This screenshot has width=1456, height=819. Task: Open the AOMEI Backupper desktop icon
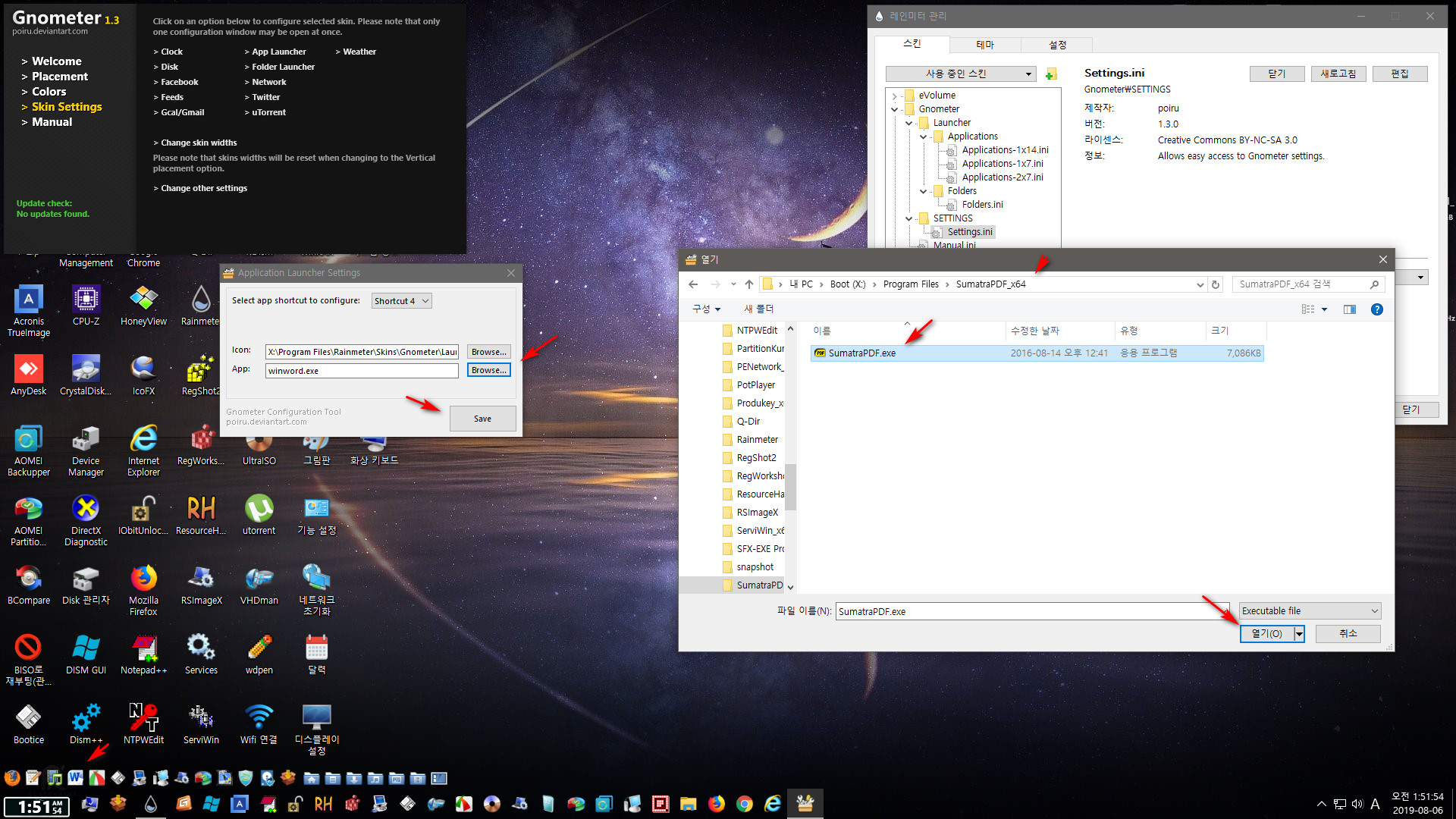[29, 450]
